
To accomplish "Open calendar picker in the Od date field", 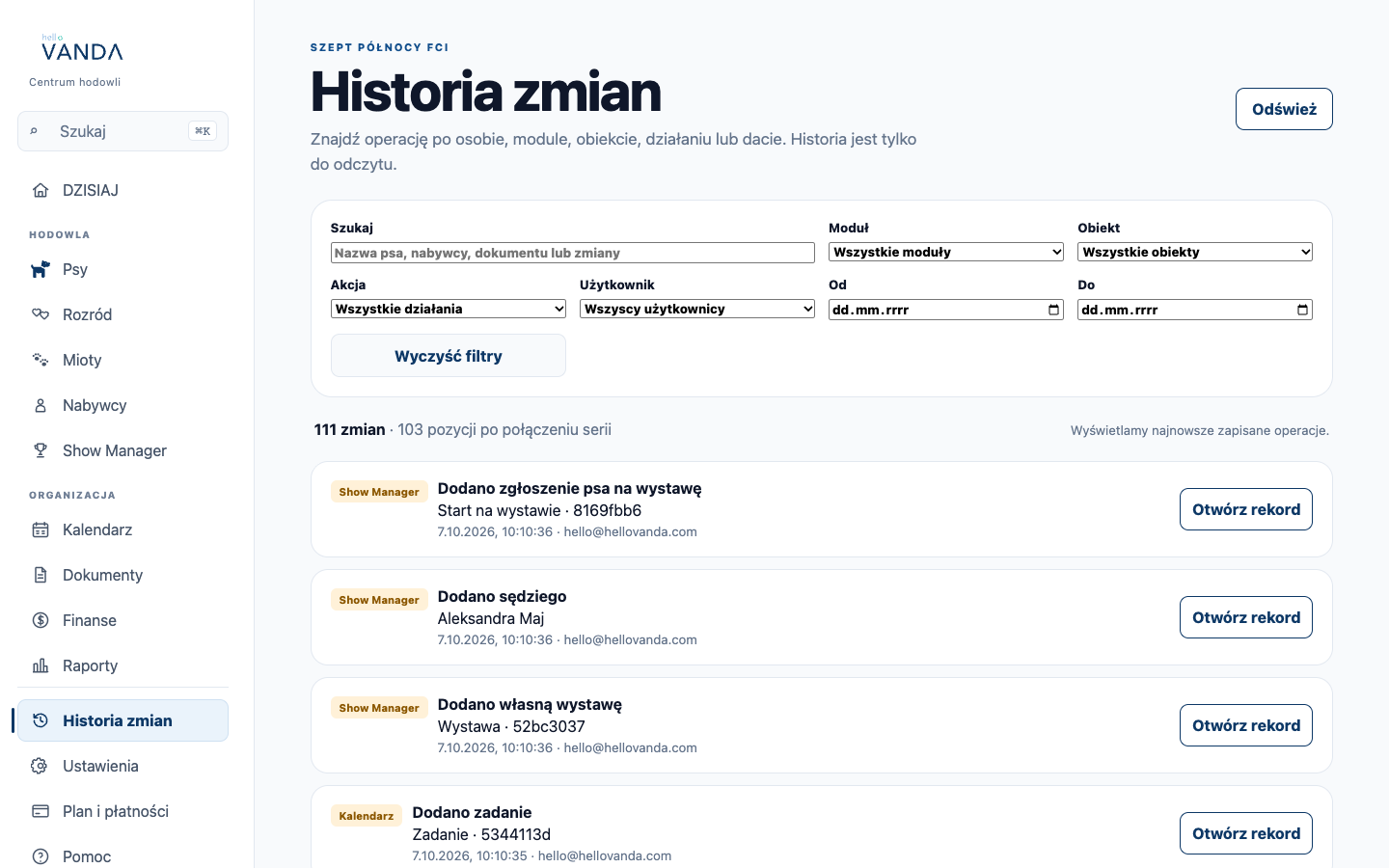I will tap(1054, 310).
